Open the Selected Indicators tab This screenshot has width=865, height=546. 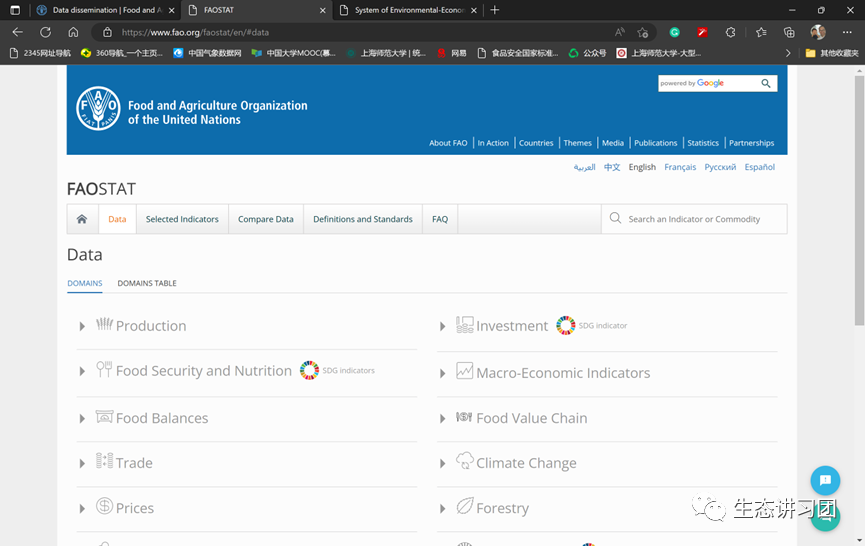182,219
